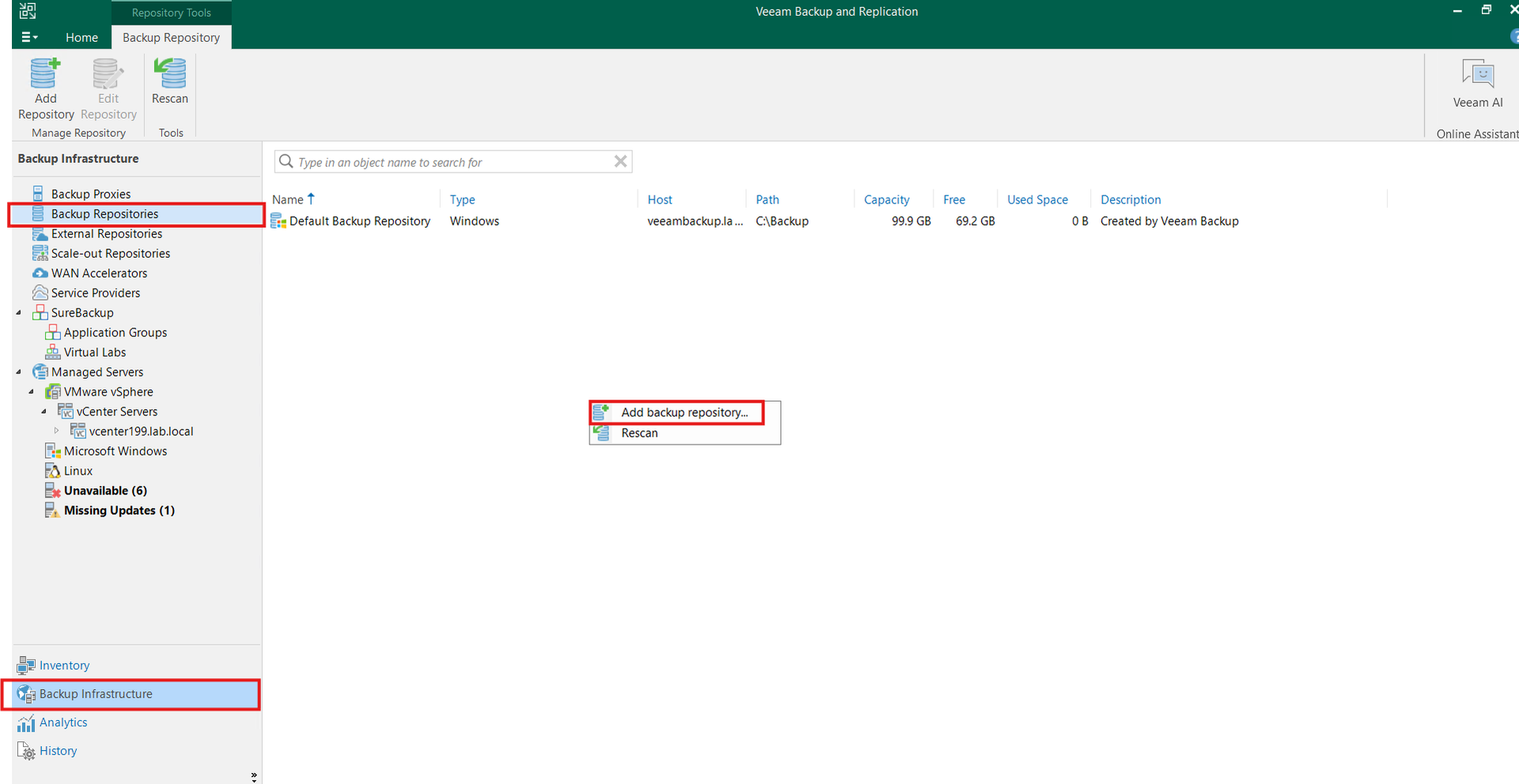This screenshot has width=1519, height=784.
Task: Click the Rescan ribbon icon
Action: coord(170,75)
